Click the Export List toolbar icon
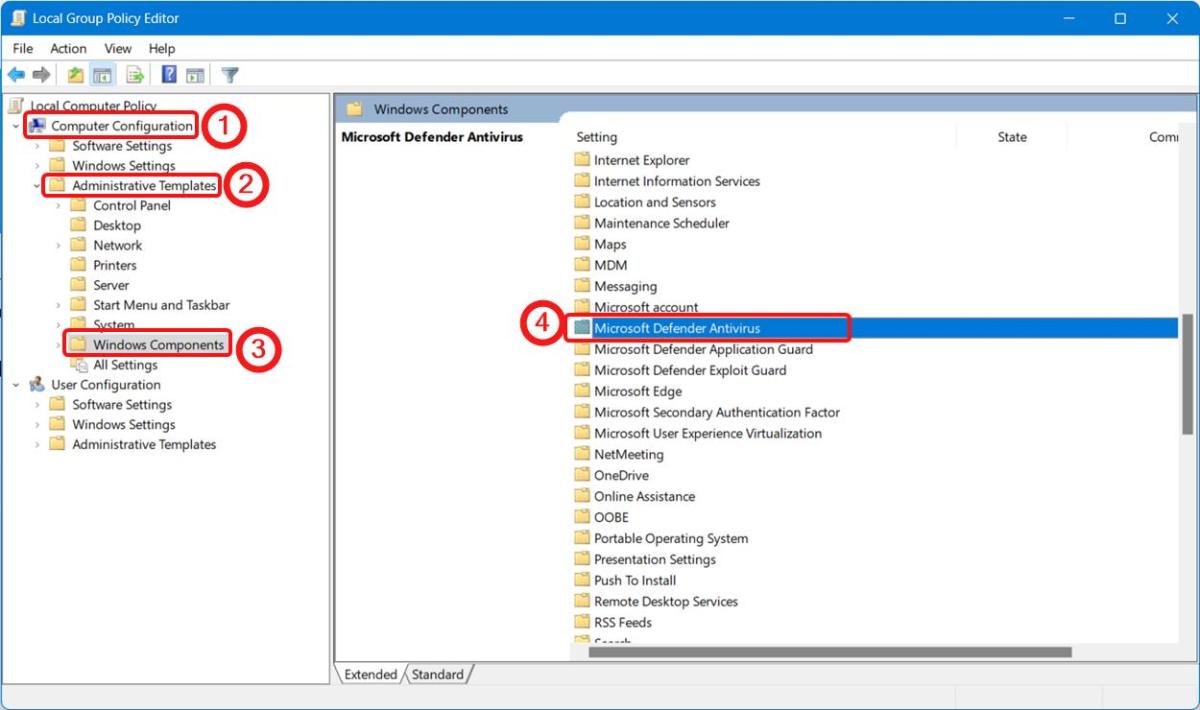 [133, 73]
